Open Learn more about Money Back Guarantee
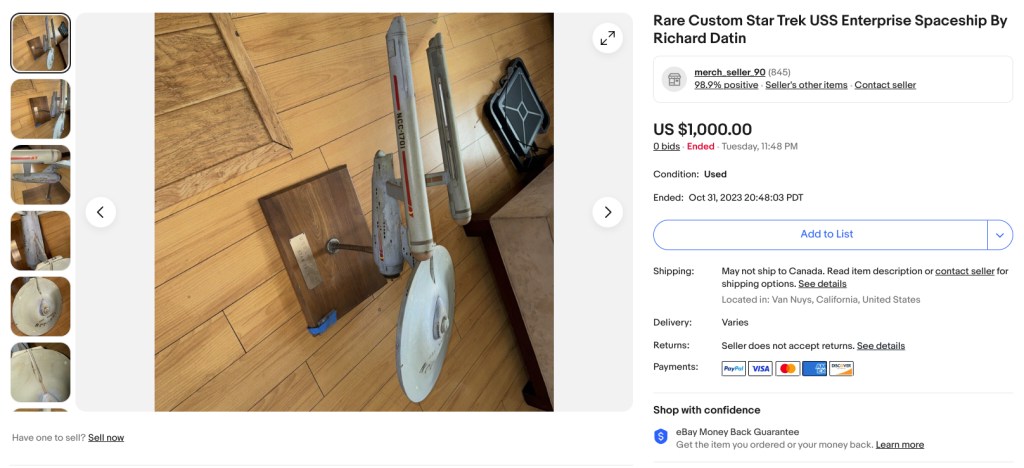The height and width of the screenshot is (468, 1024). (x=899, y=445)
